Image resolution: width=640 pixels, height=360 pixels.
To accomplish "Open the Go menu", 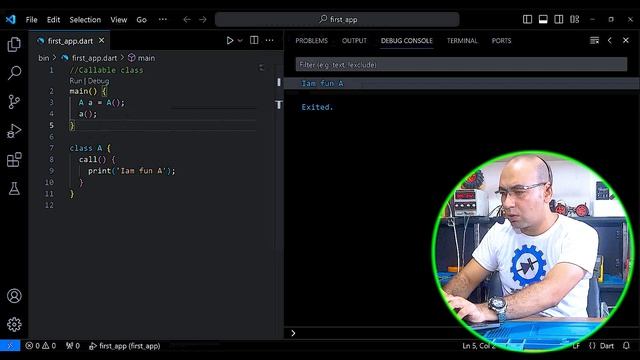I will pos(141,20).
